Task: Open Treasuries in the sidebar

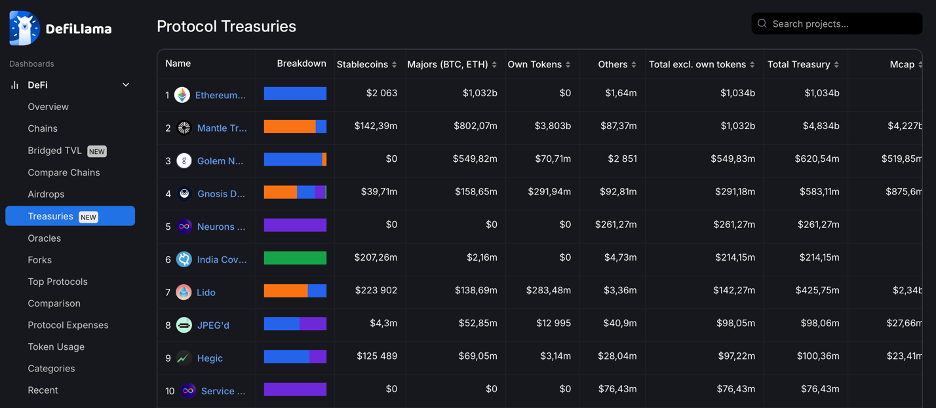Action: tap(69, 216)
